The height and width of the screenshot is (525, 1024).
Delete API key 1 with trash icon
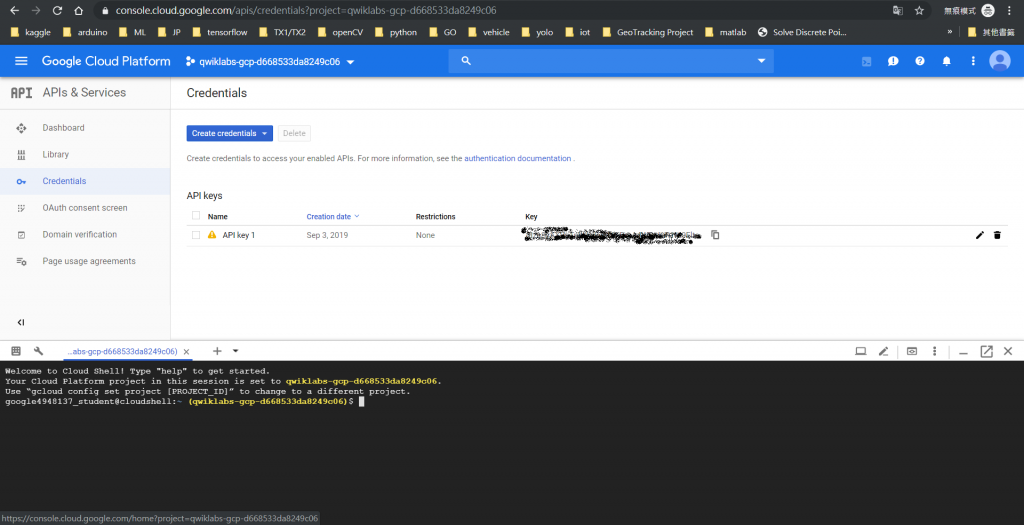tap(997, 235)
